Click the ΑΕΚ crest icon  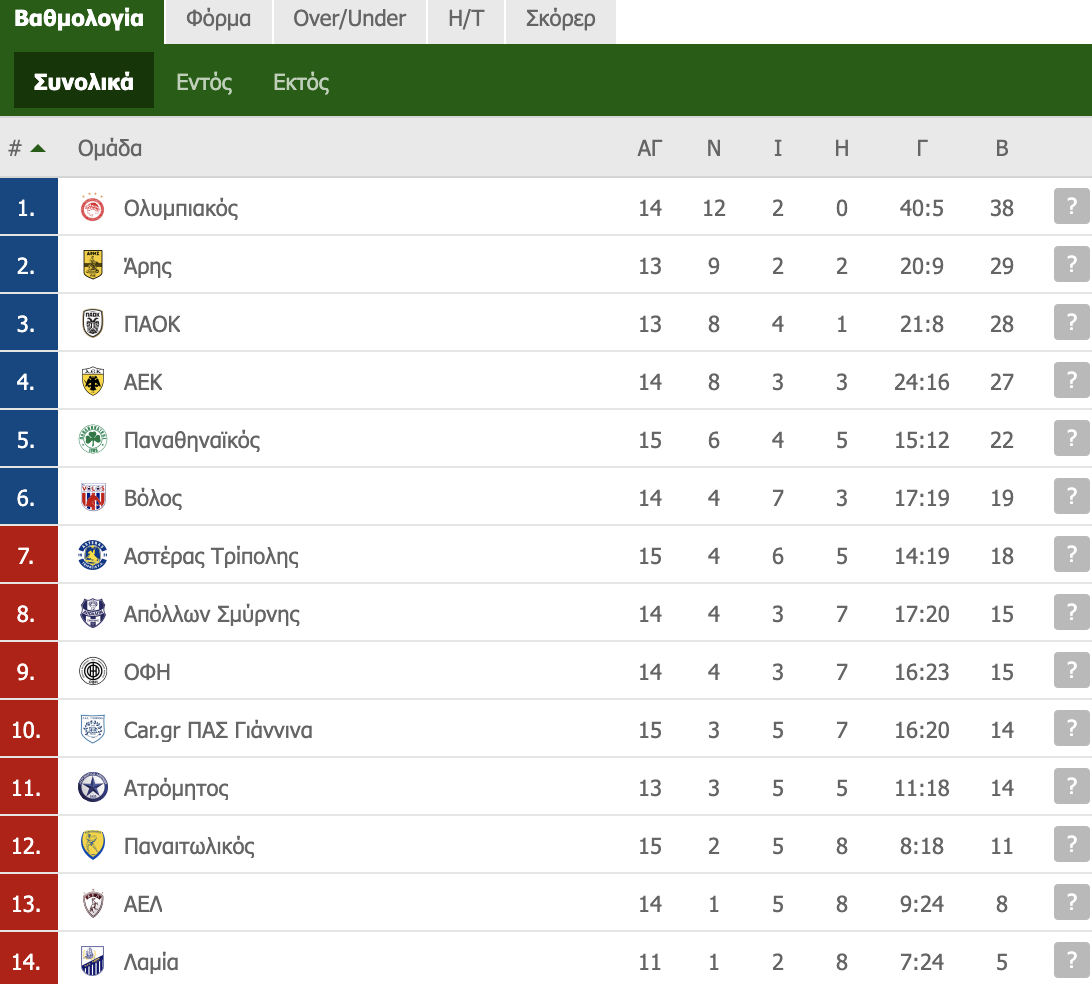(x=92, y=382)
